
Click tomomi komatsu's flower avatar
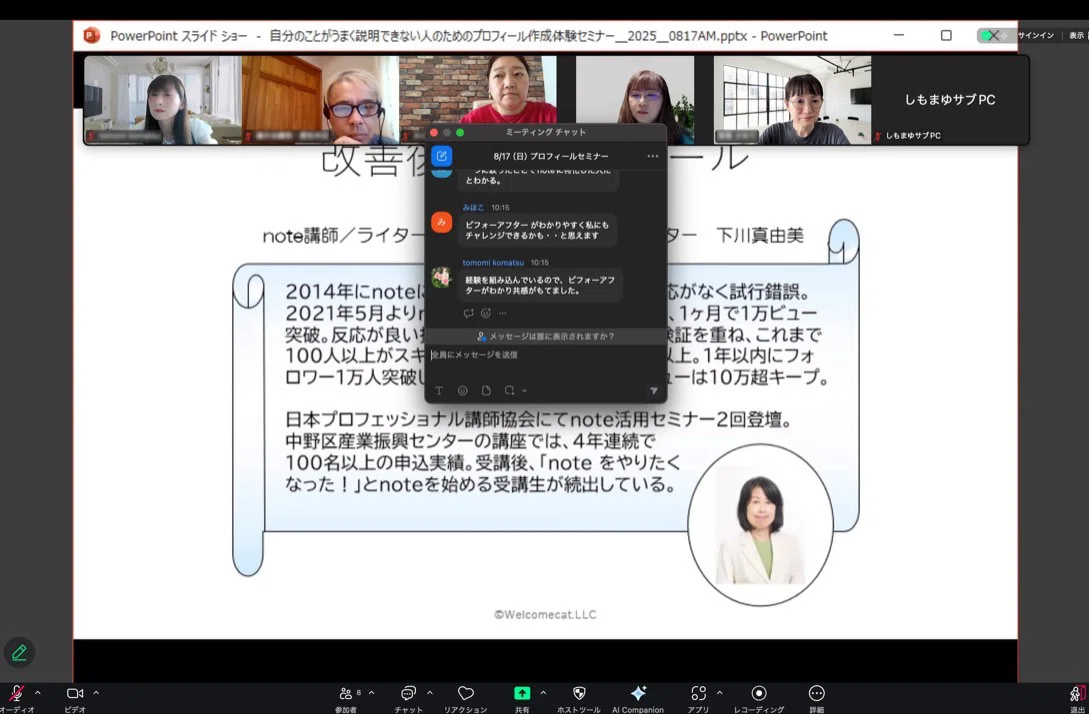tap(442, 276)
